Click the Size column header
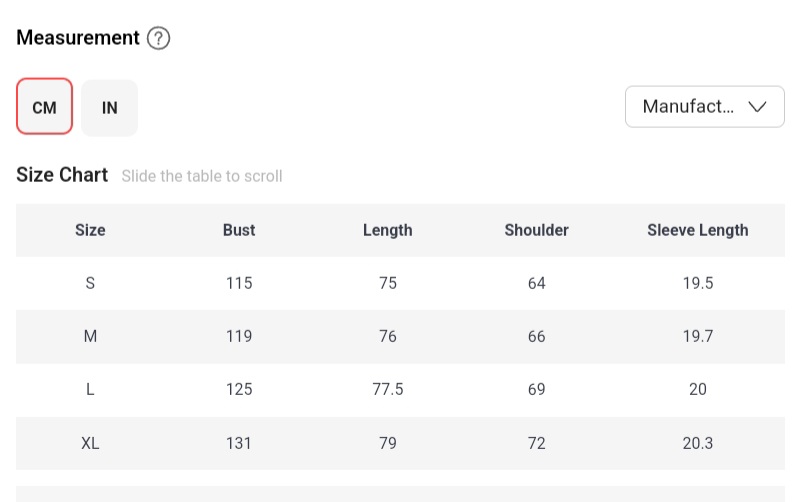 coord(90,230)
